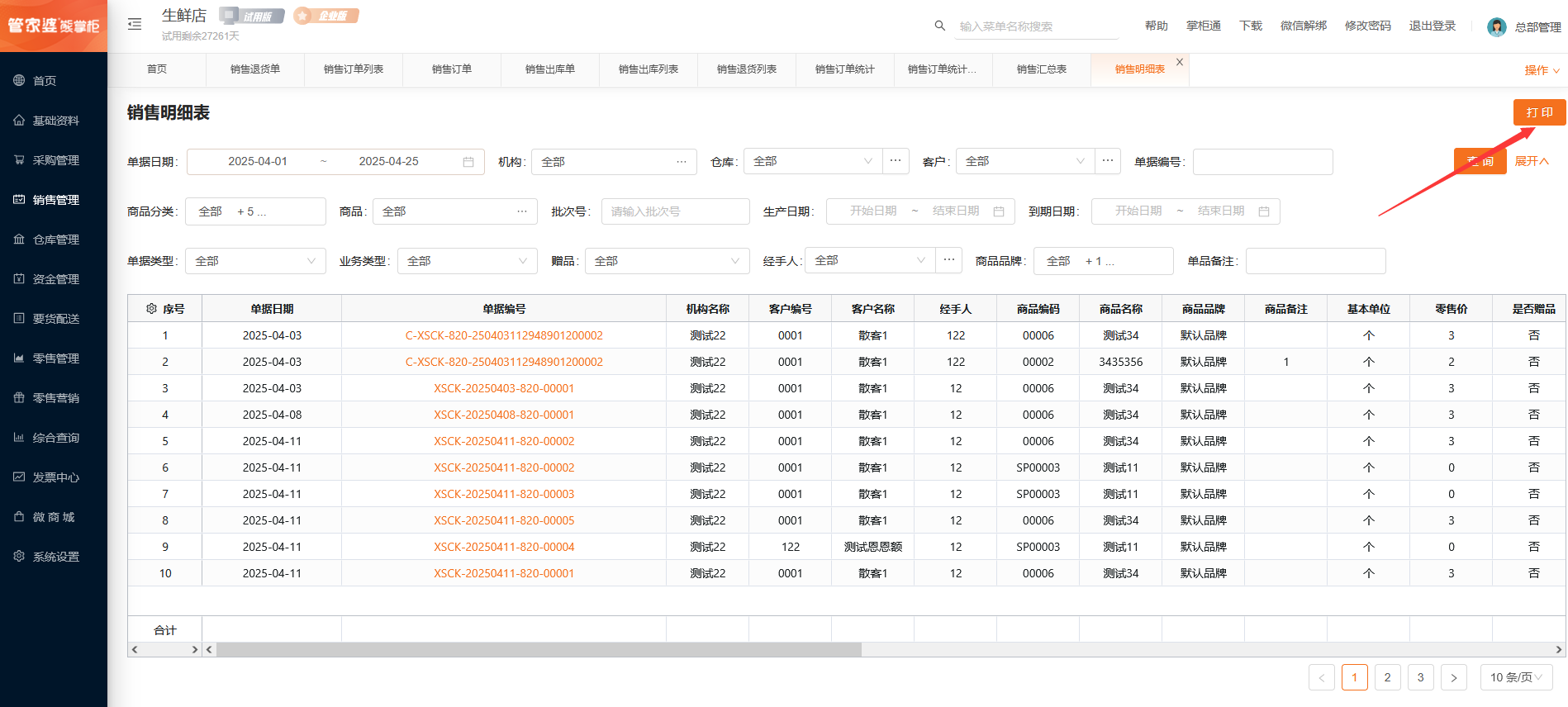Open 仓库管理 in the sidebar

click(55, 240)
